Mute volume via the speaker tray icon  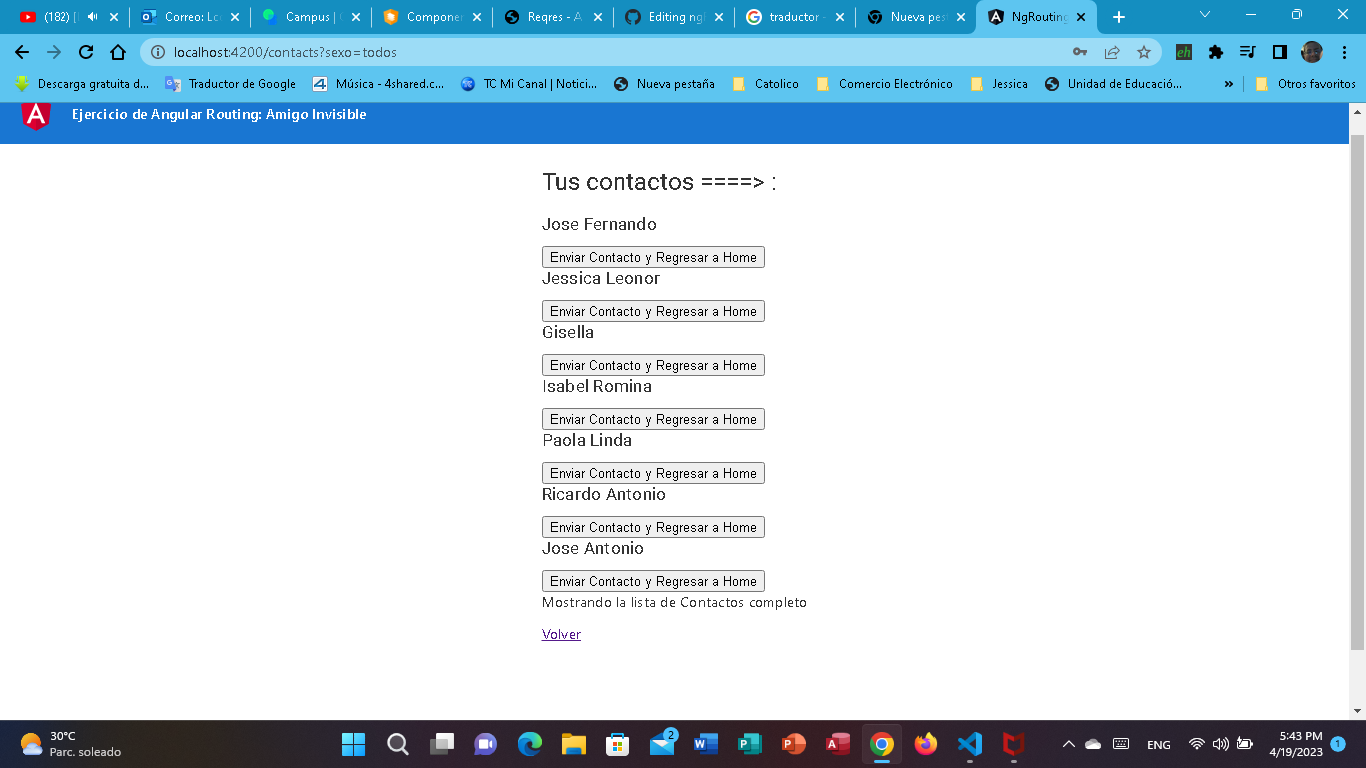1221,744
